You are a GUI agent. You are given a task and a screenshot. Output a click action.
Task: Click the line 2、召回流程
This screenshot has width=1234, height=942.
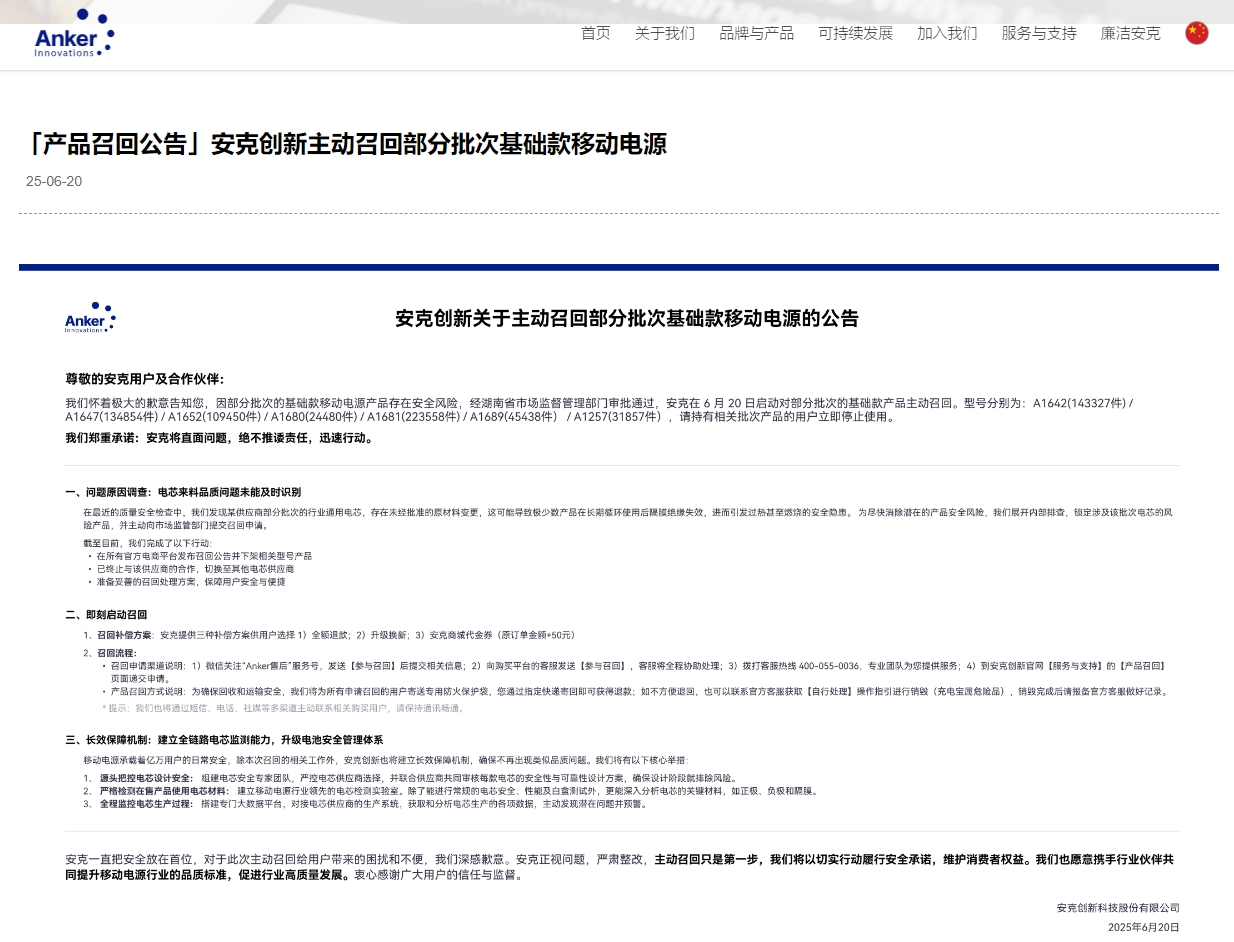(110, 653)
